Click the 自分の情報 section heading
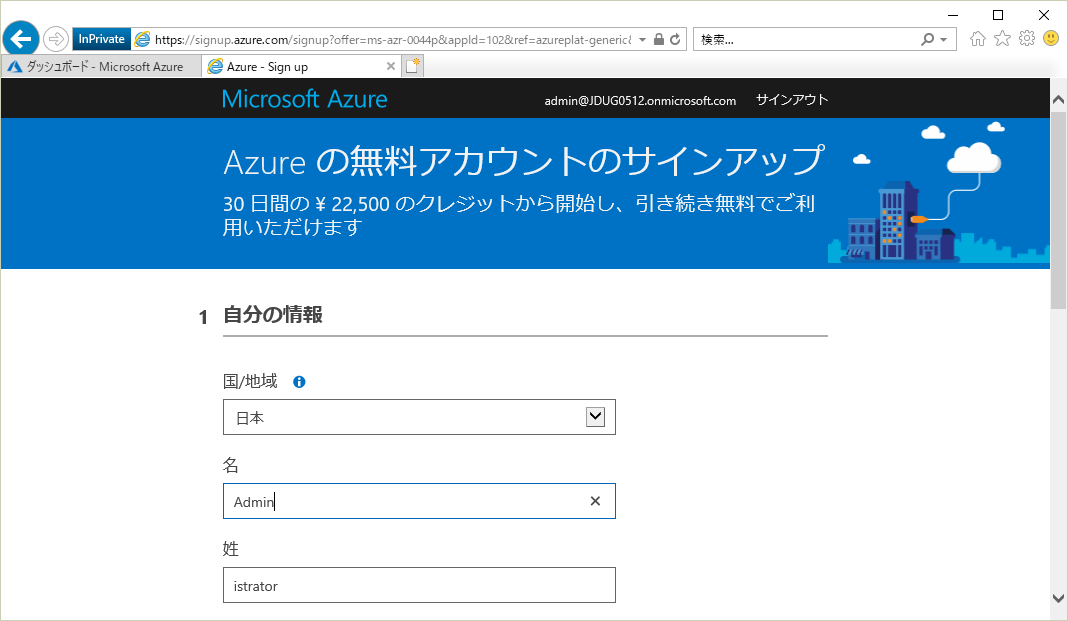The height and width of the screenshot is (621, 1068). 272,315
